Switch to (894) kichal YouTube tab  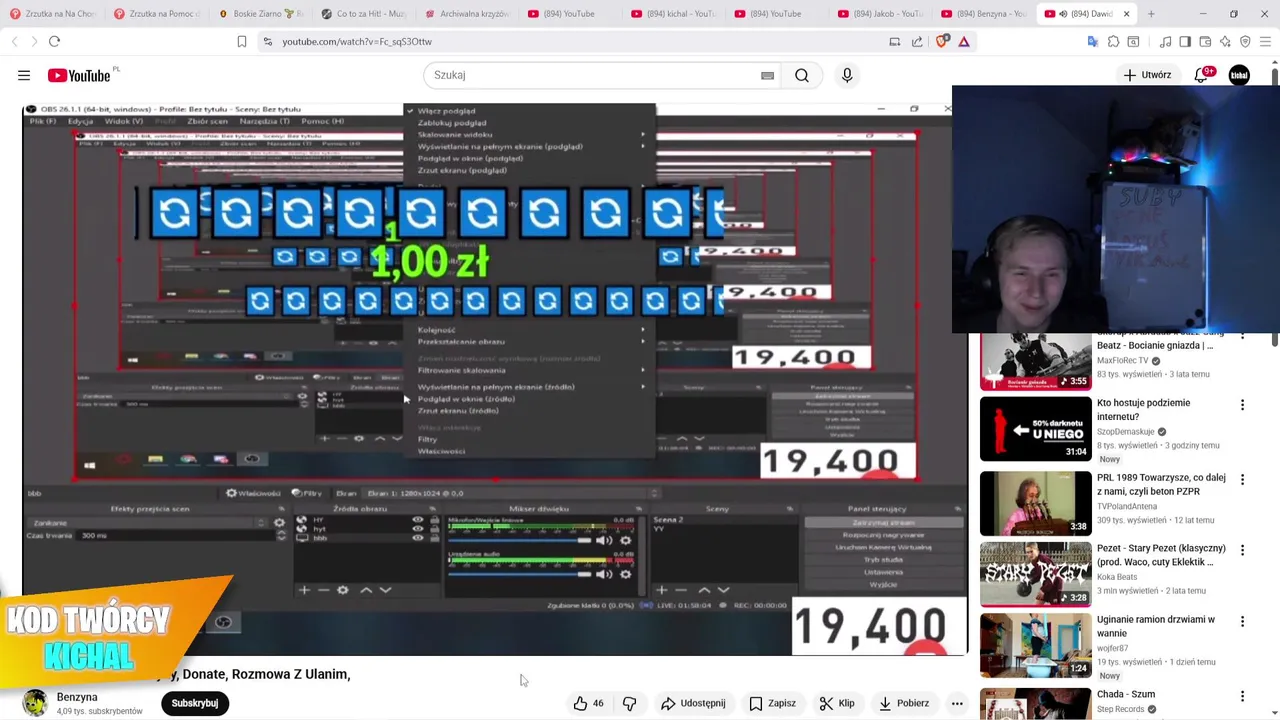675,14
